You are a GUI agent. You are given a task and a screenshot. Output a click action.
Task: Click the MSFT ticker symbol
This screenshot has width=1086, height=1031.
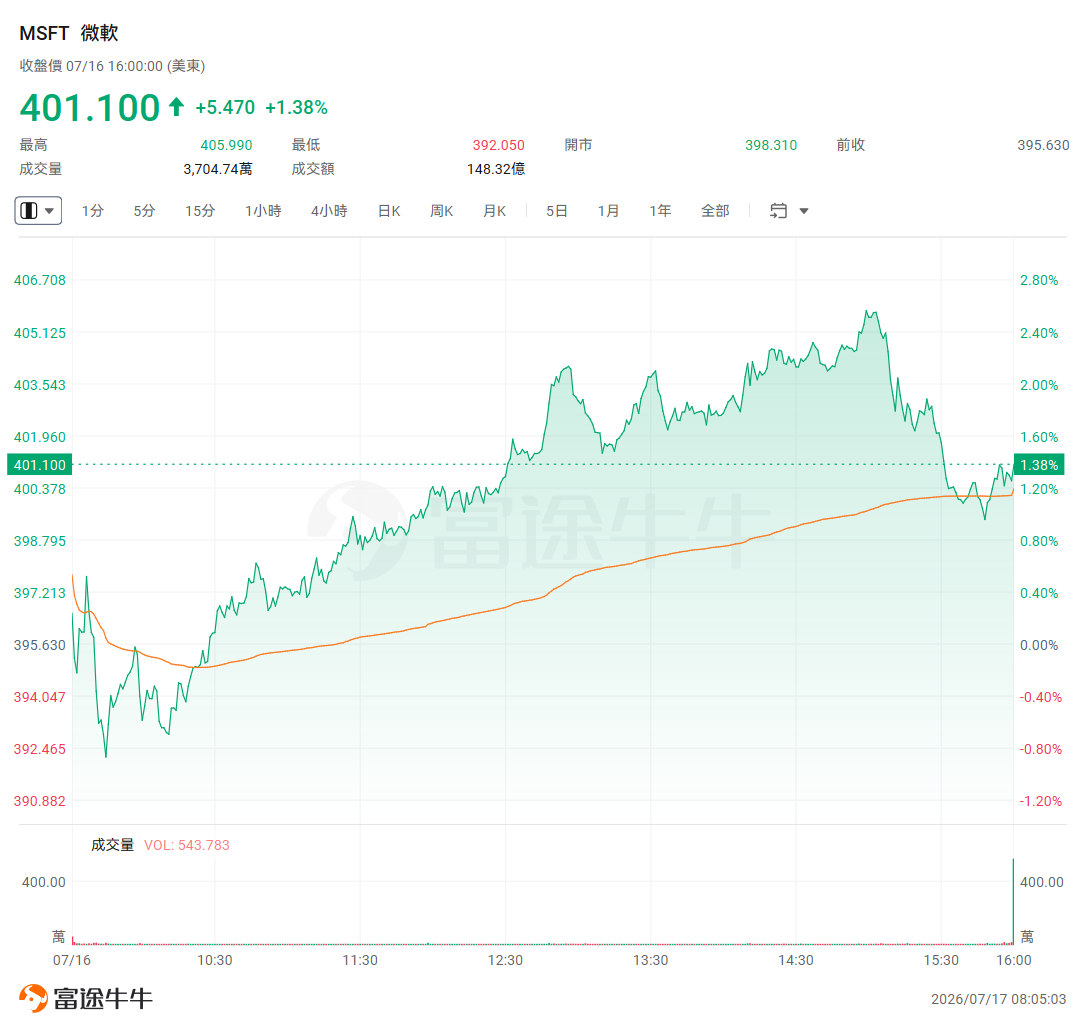tap(44, 33)
